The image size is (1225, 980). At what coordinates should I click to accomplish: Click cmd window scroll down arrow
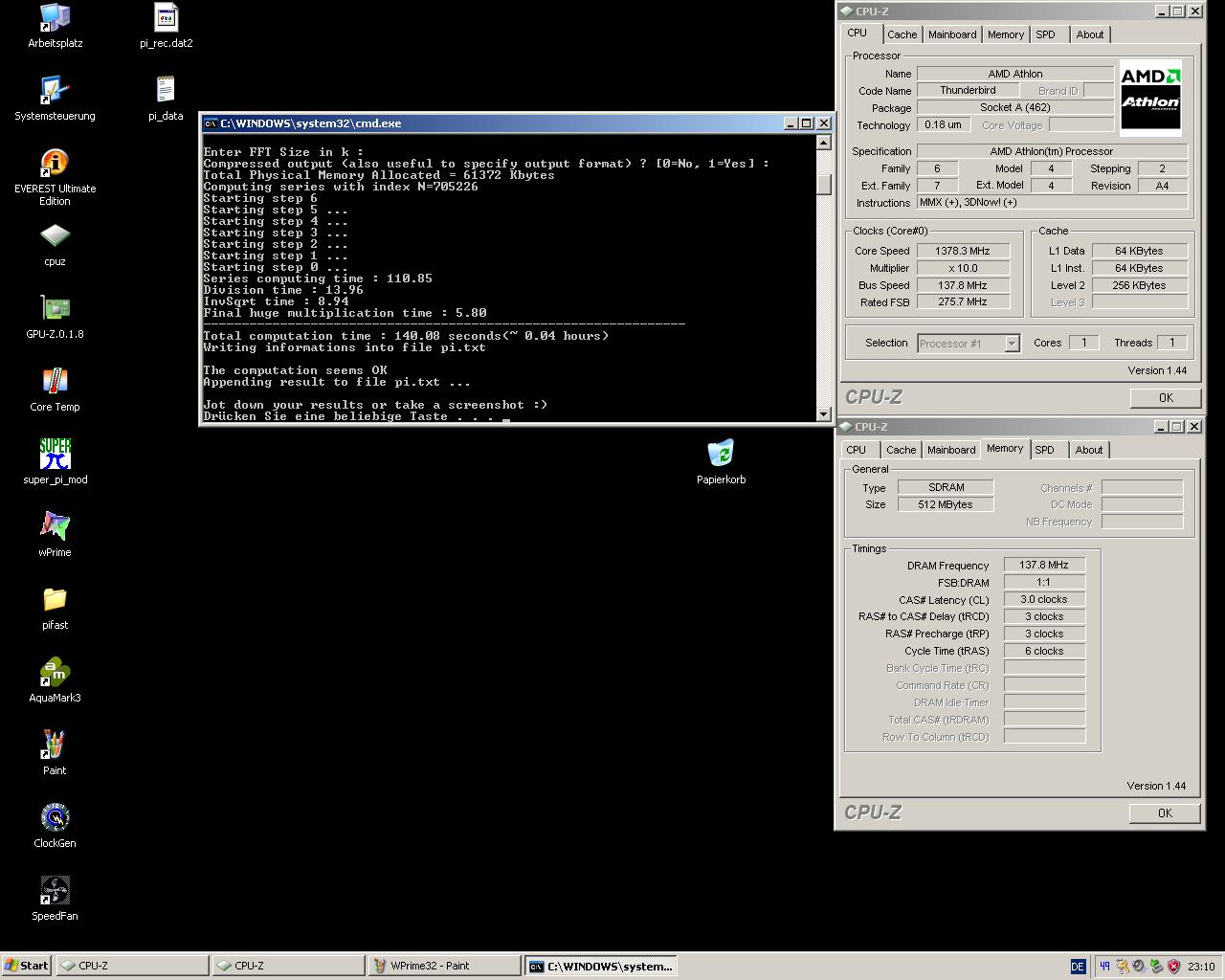[x=823, y=413]
